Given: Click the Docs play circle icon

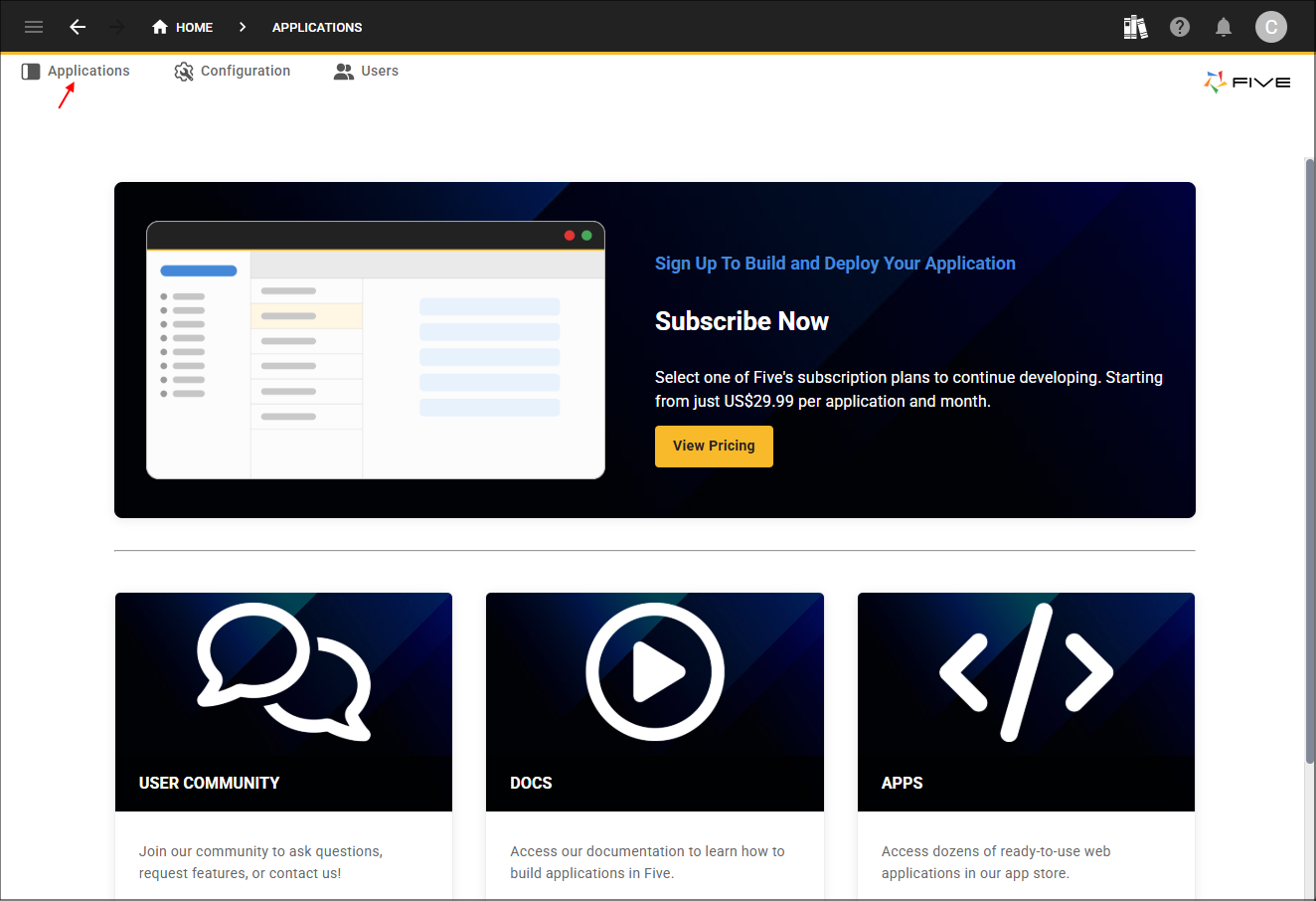Looking at the screenshot, I should point(655,672).
